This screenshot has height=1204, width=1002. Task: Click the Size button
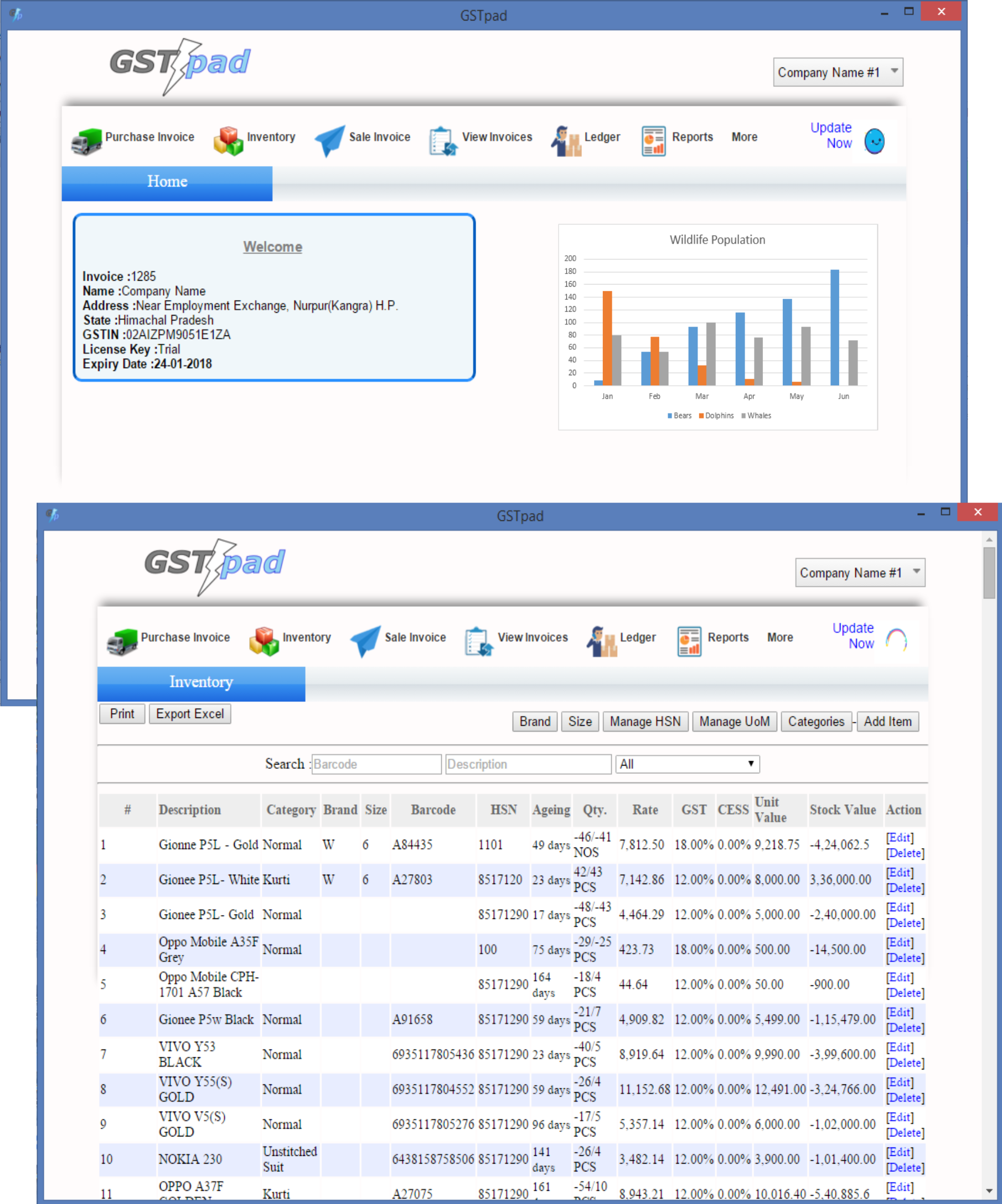pos(580,721)
